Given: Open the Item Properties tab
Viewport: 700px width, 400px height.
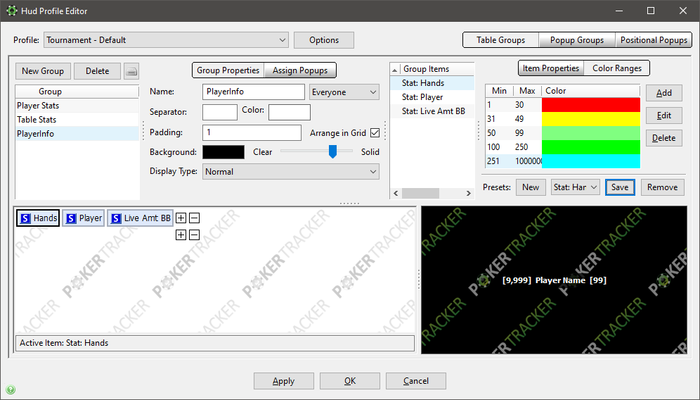Looking at the screenshot, I should (x=551, y=68).
